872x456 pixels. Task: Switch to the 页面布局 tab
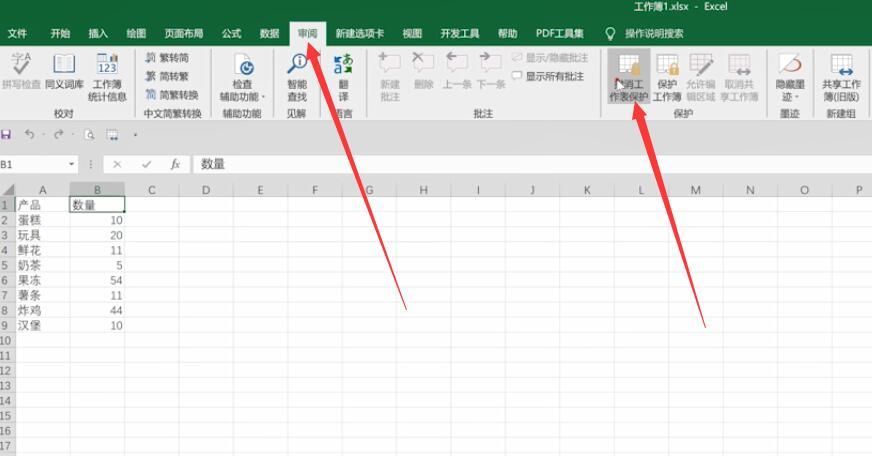[184, 33]
